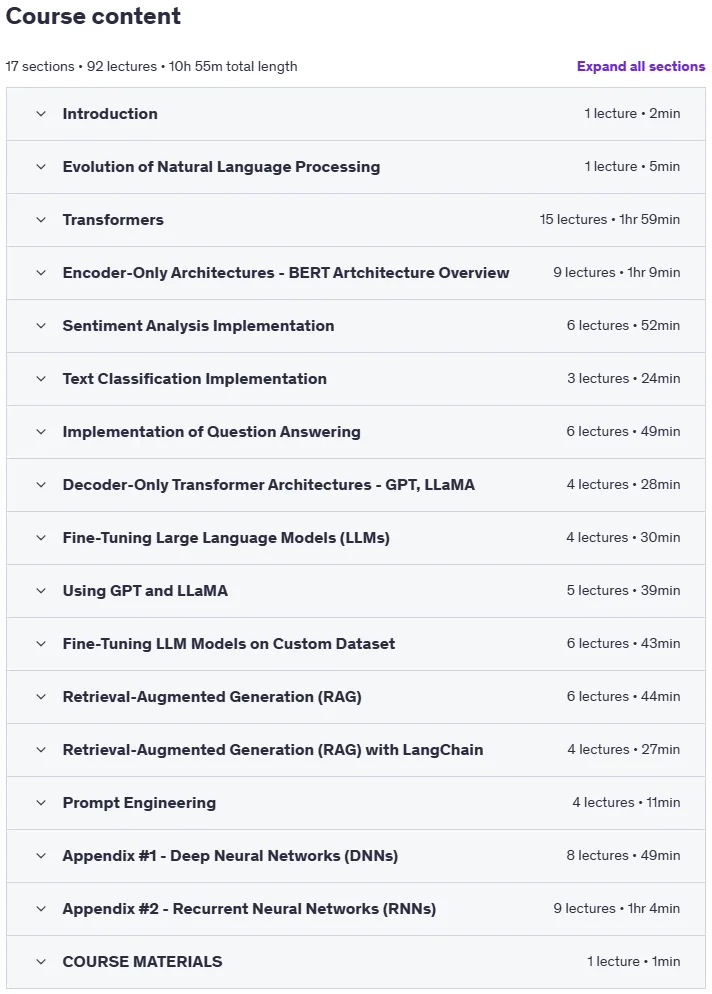Image resolution: width=712 pixels, height=994 pixels.
Task: Expand chevron for Implementation of Question Answering
Action: click(x=41, y=432)
